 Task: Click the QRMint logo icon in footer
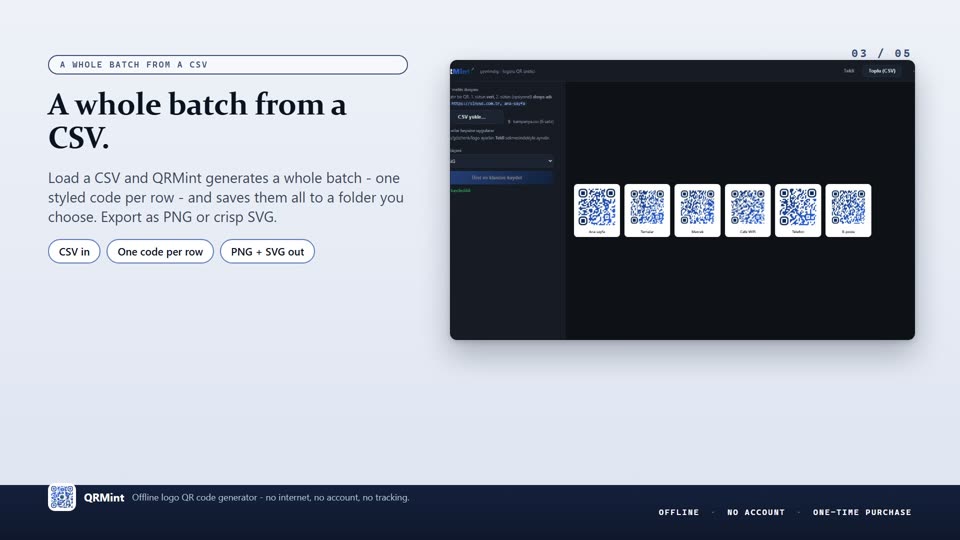click(x=62, y=497)
